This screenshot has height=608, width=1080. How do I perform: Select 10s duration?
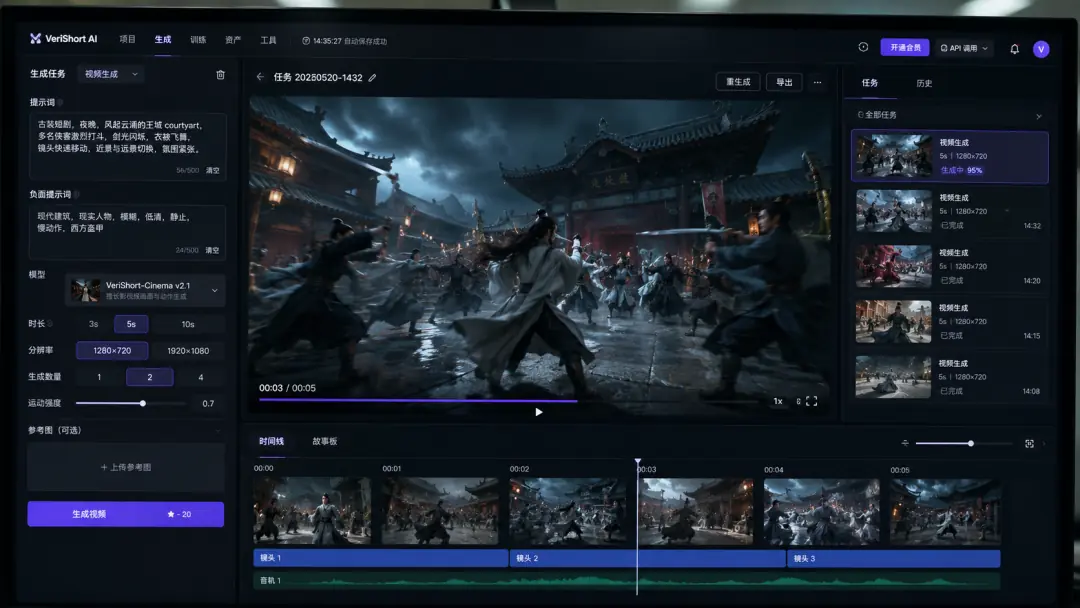(188, 324)
